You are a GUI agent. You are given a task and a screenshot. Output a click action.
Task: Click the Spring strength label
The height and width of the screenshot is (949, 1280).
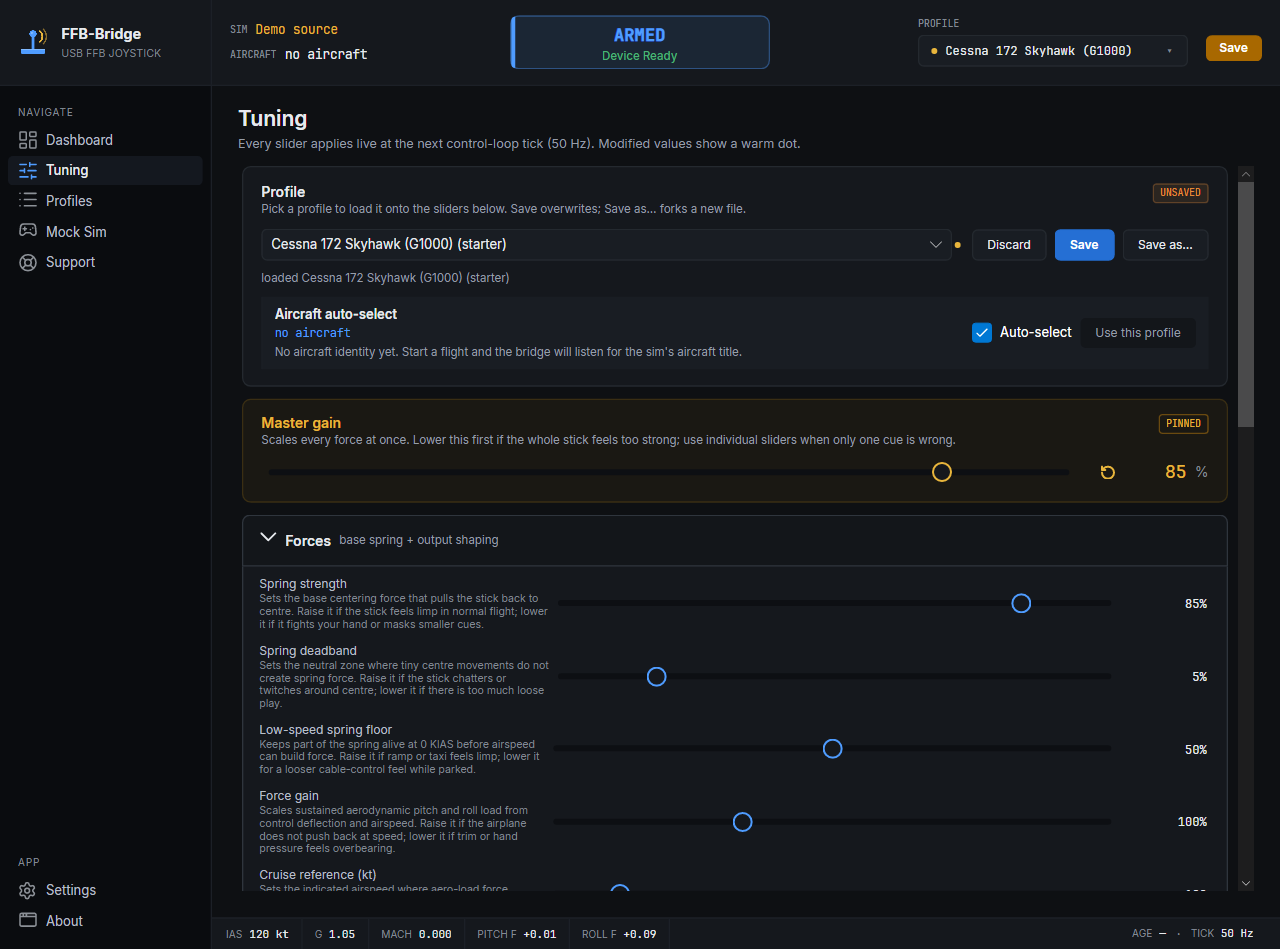coord(303,584)
